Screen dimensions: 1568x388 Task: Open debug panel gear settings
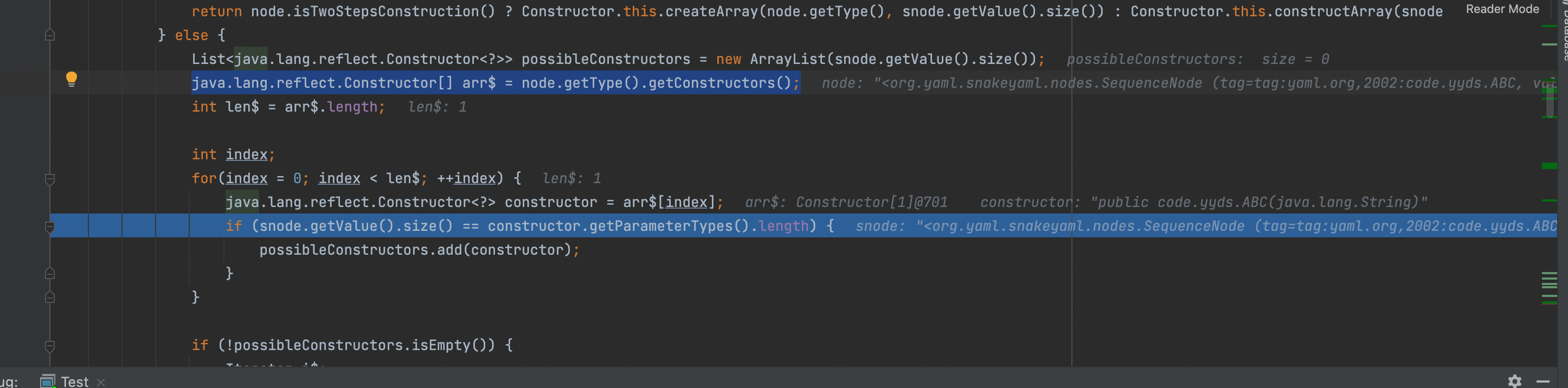(1514, 381)
